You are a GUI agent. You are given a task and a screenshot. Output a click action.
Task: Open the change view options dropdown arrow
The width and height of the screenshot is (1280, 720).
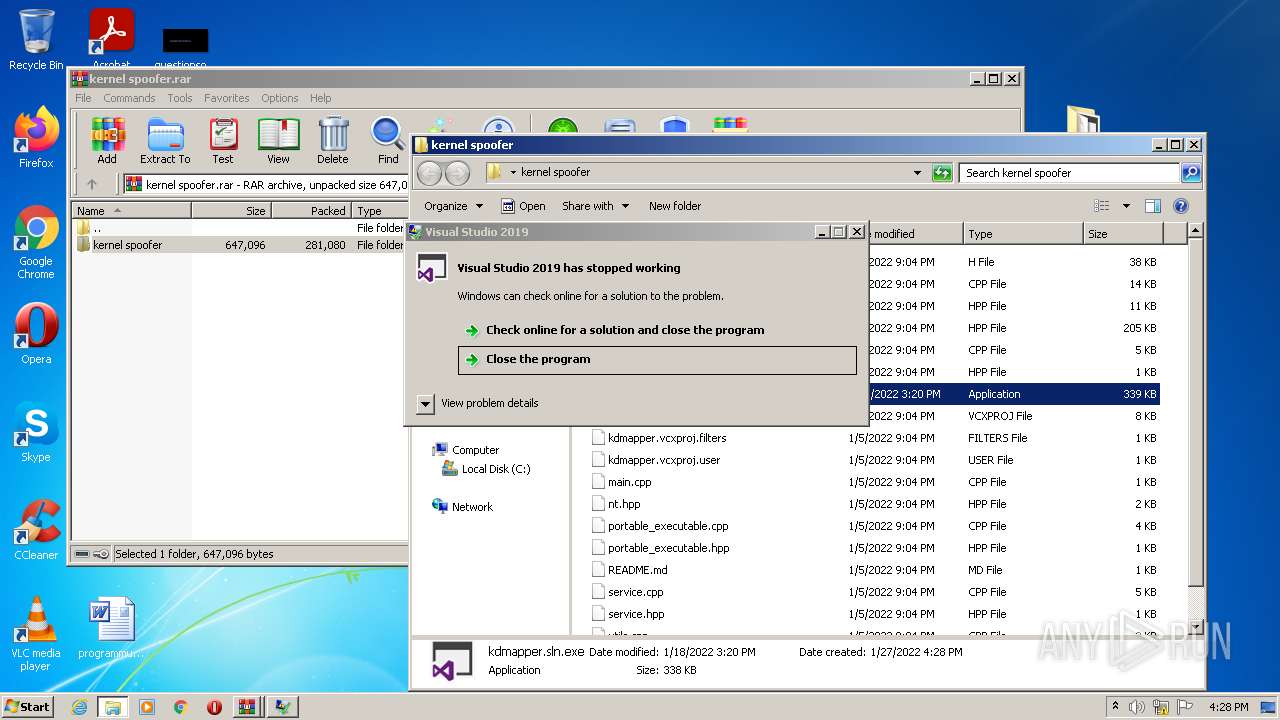coord(1126,206)
